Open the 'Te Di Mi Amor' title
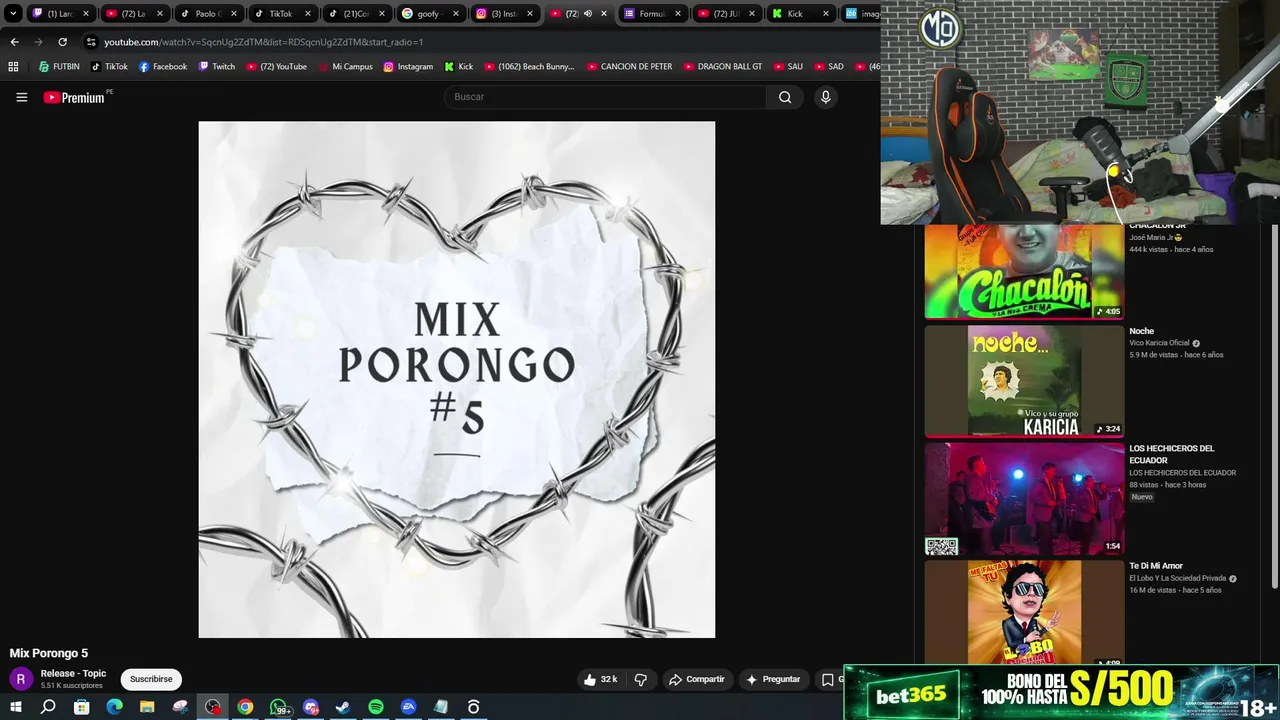The height and width of the screenshot is (720, 1280). tap(1156, 566)
